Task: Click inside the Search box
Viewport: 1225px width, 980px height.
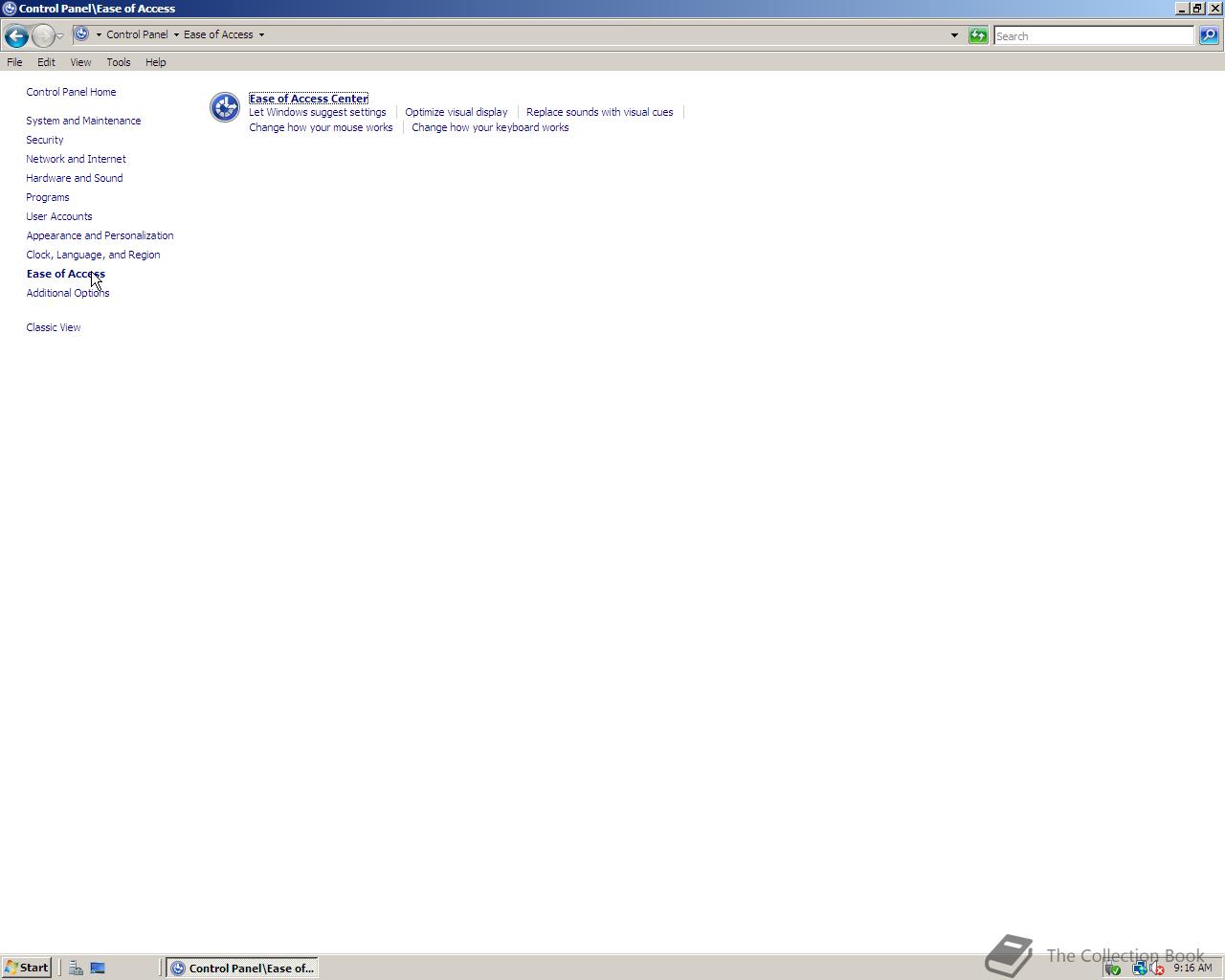Action: 1093,35
